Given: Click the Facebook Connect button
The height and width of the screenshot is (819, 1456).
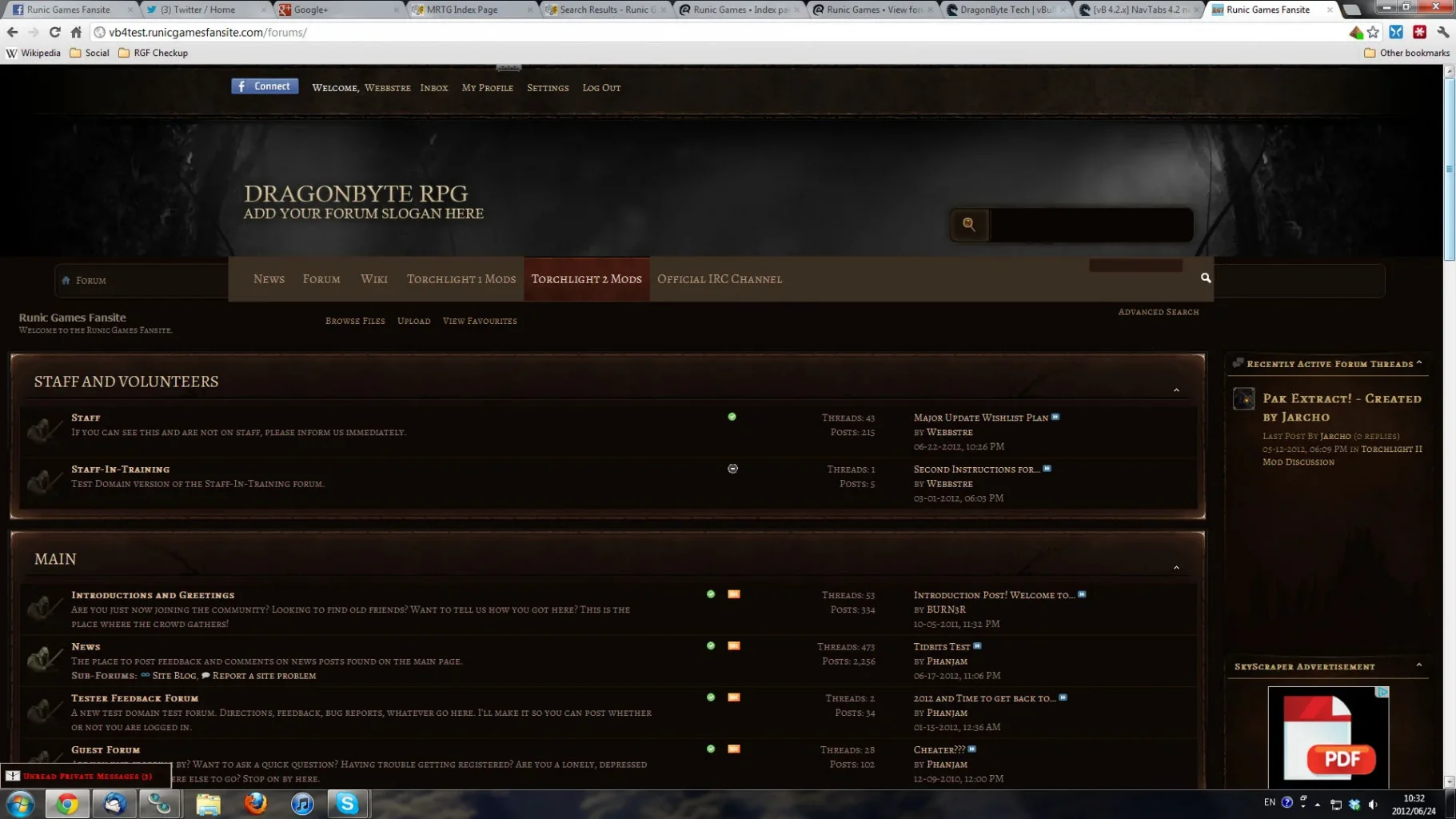Looking at the screenshot, I should (x=265, y=86).
